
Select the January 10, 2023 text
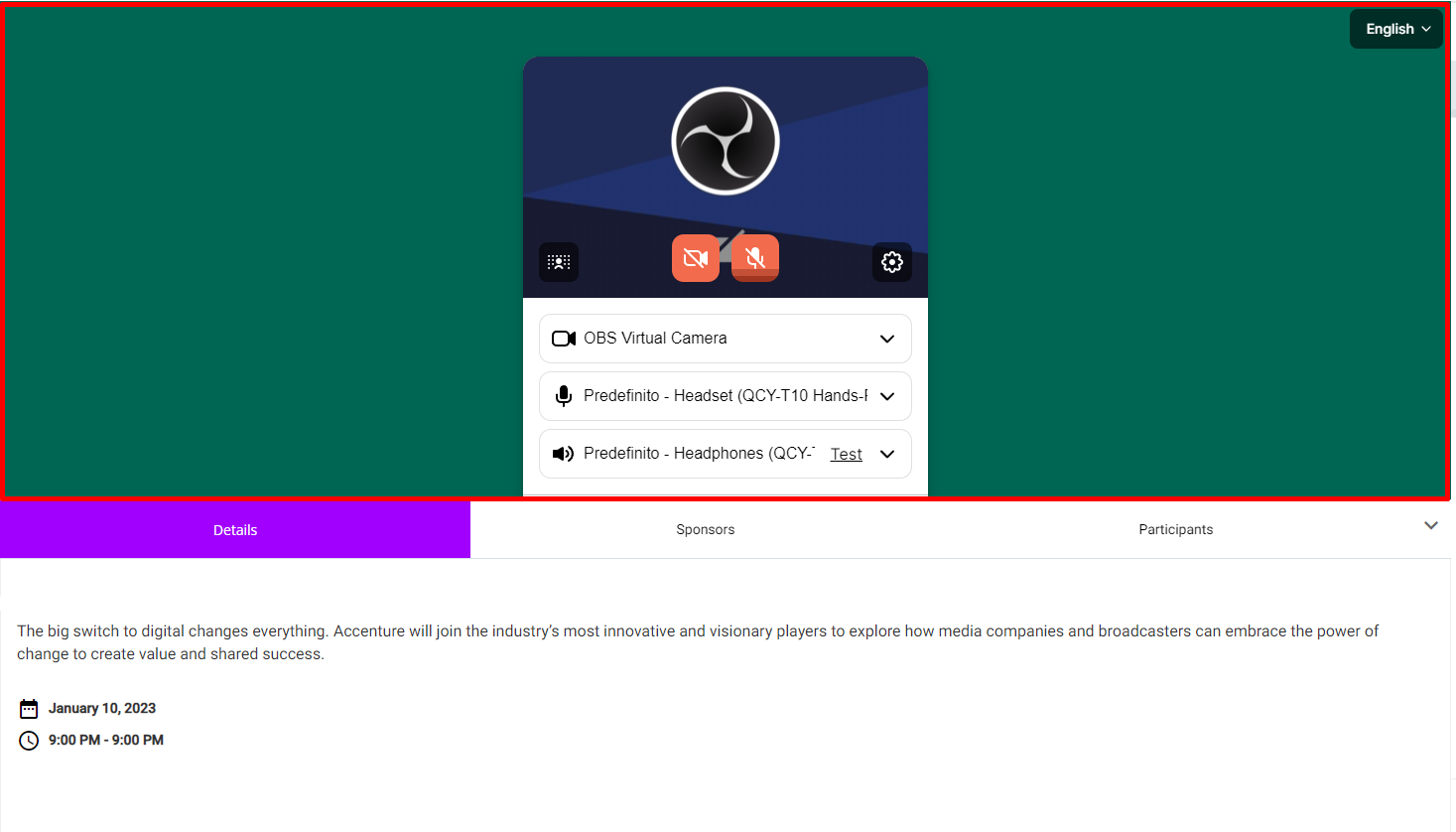[102, 708]
